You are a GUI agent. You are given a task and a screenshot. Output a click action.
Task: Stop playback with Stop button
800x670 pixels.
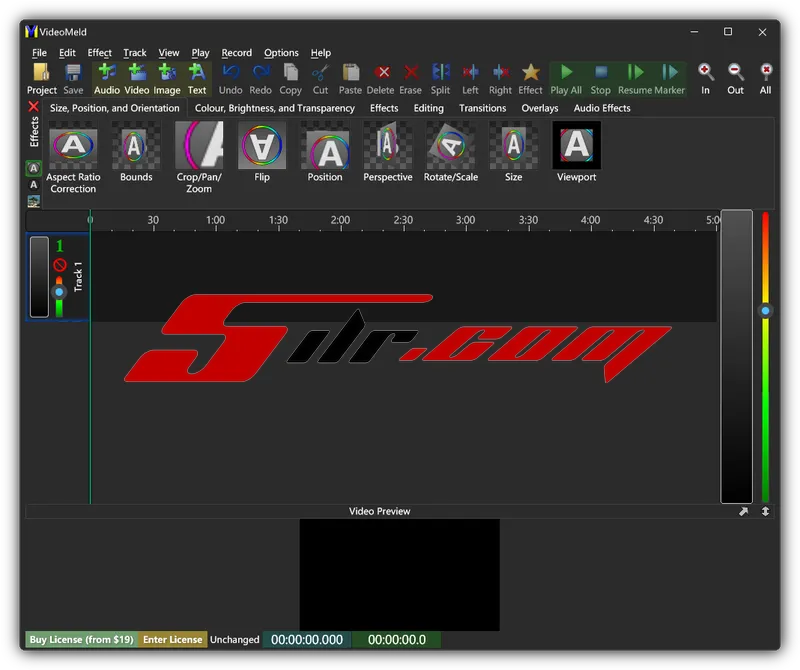601,79
